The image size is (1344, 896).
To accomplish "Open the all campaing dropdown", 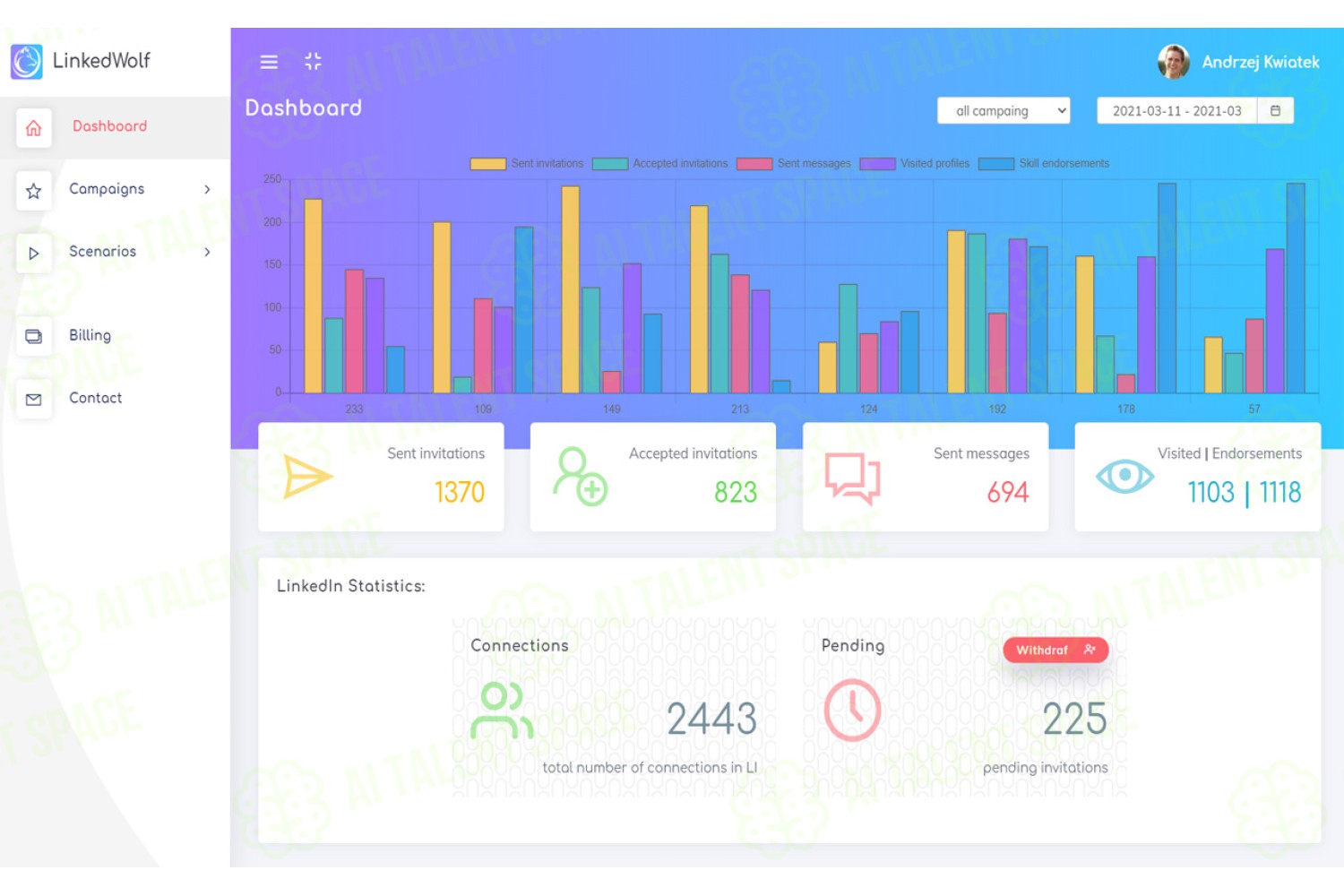I will coord(1004,111).
